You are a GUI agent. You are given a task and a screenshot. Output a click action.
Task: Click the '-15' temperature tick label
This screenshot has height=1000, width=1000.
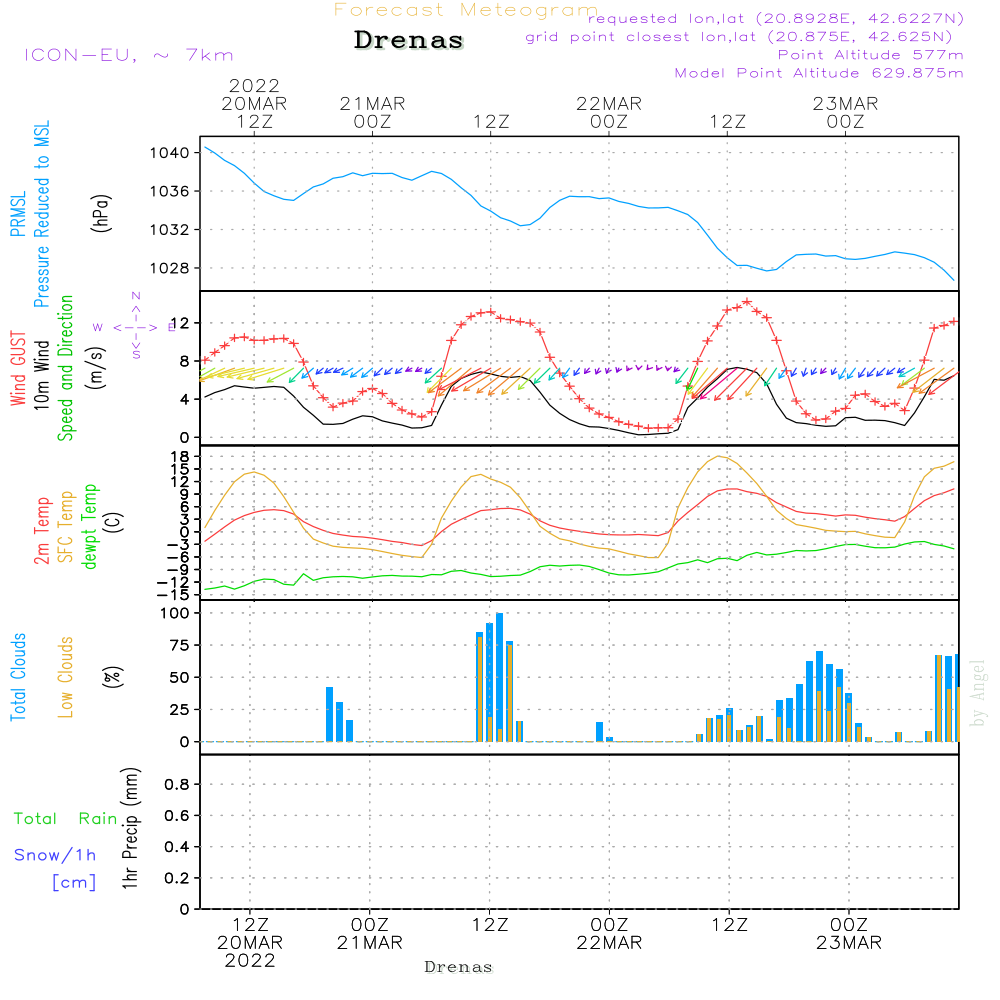(x=173, y=595)
